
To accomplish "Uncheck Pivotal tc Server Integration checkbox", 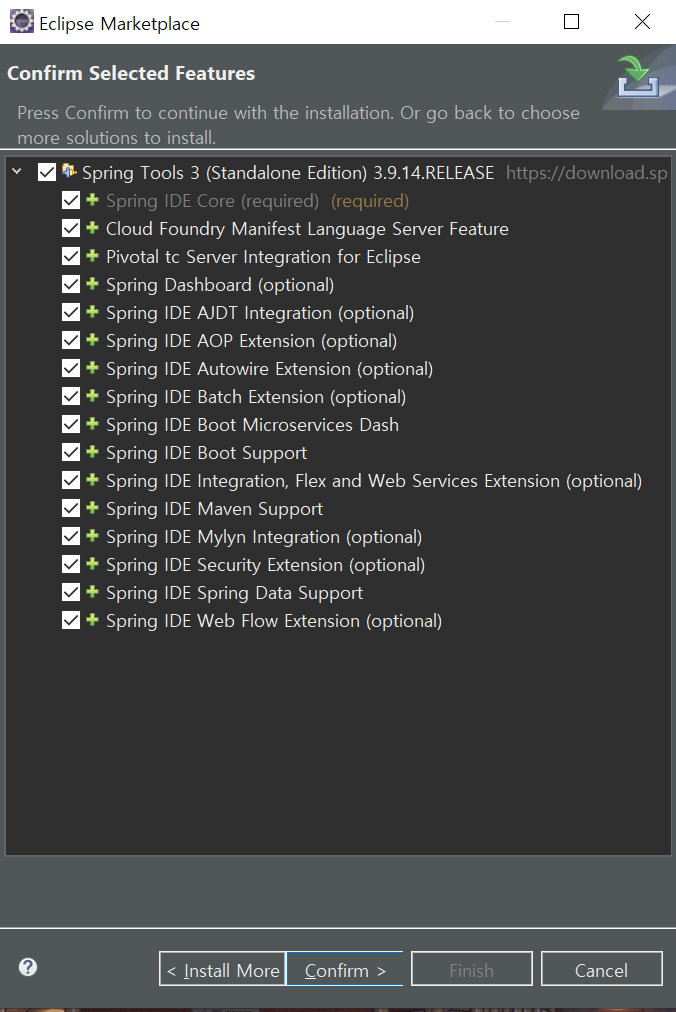I will [71, 256].
